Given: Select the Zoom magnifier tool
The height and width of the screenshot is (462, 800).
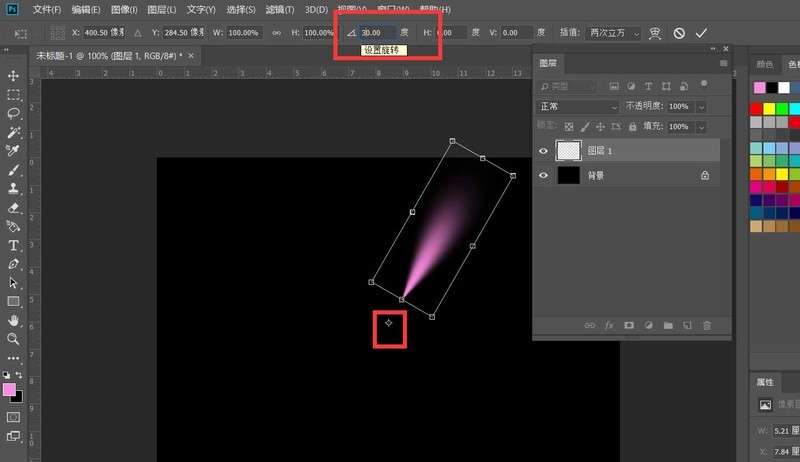Looking at the screenshot, I should point(14,339).
